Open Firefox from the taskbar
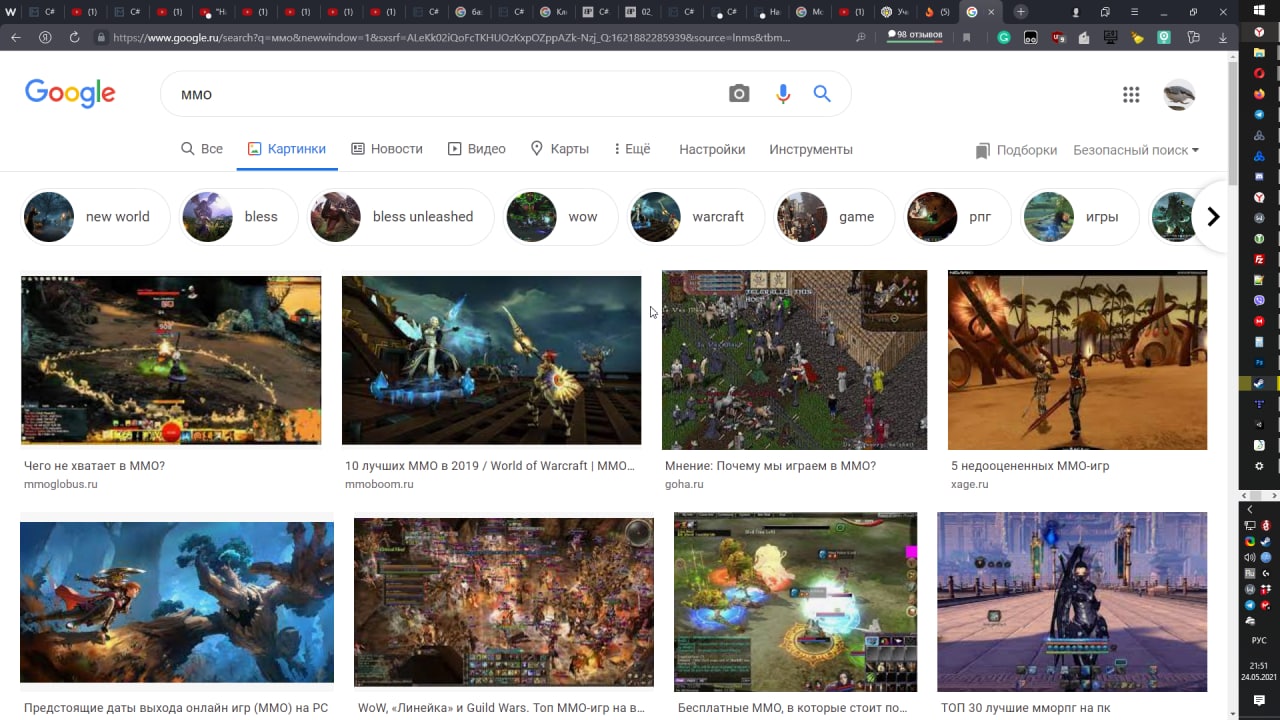The image size is (1280, 720). coord(1259,94)
